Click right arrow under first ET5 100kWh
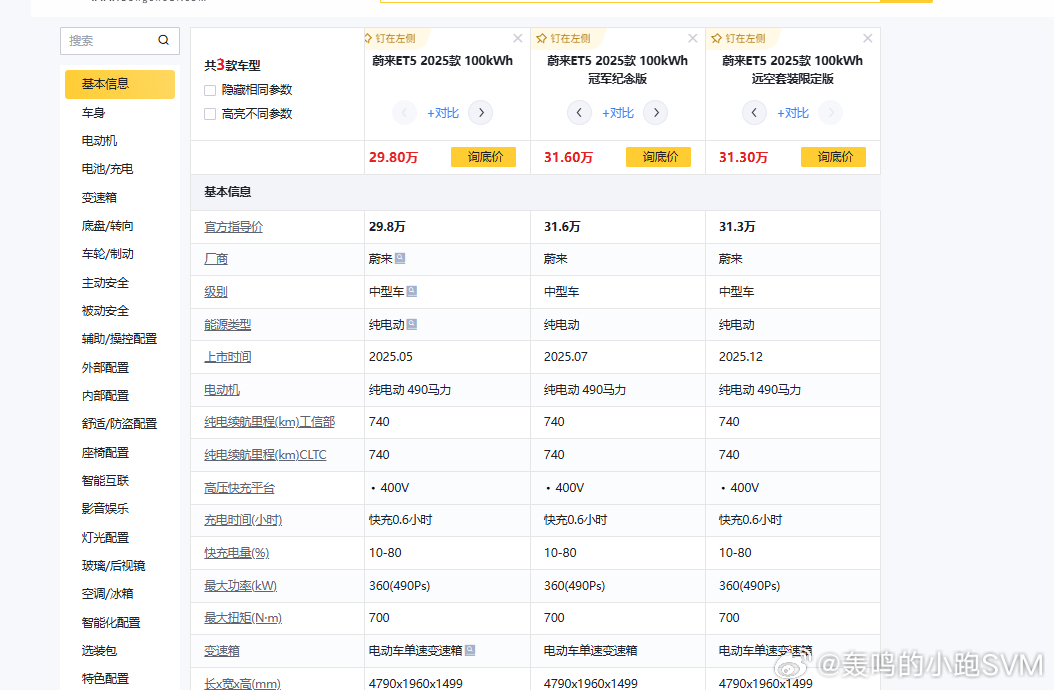 481,112
